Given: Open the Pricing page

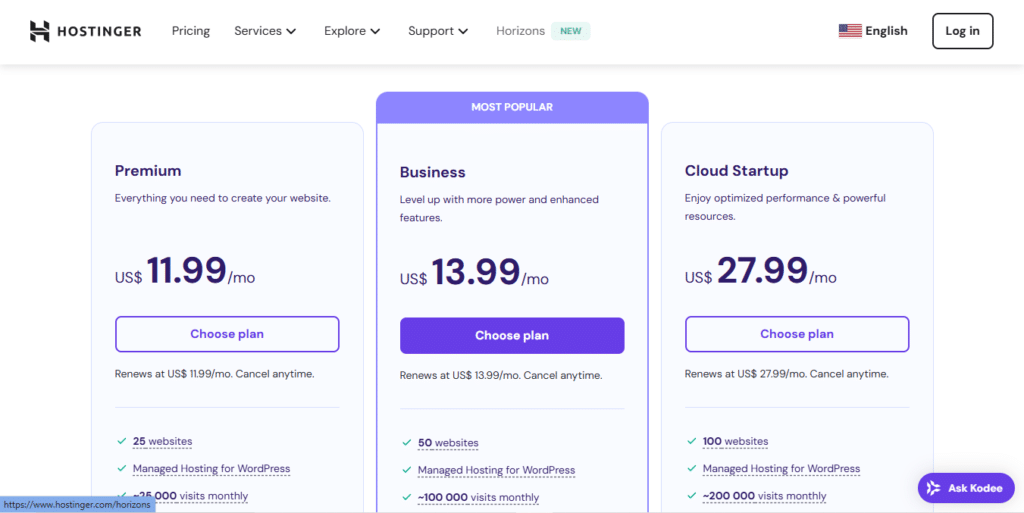Looking at the screenshot, I should coord(191,31).
